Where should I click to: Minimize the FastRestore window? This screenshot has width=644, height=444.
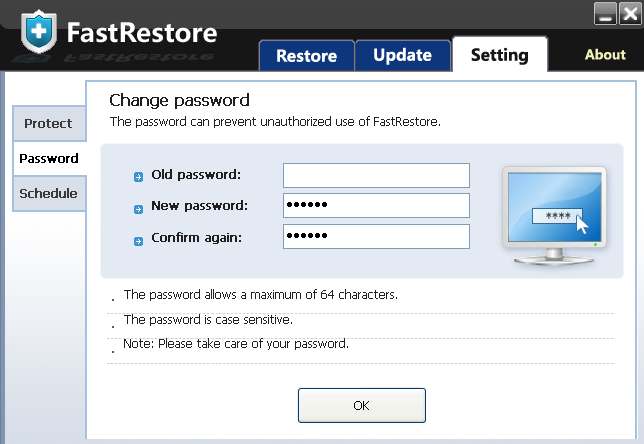pos(606,13)
